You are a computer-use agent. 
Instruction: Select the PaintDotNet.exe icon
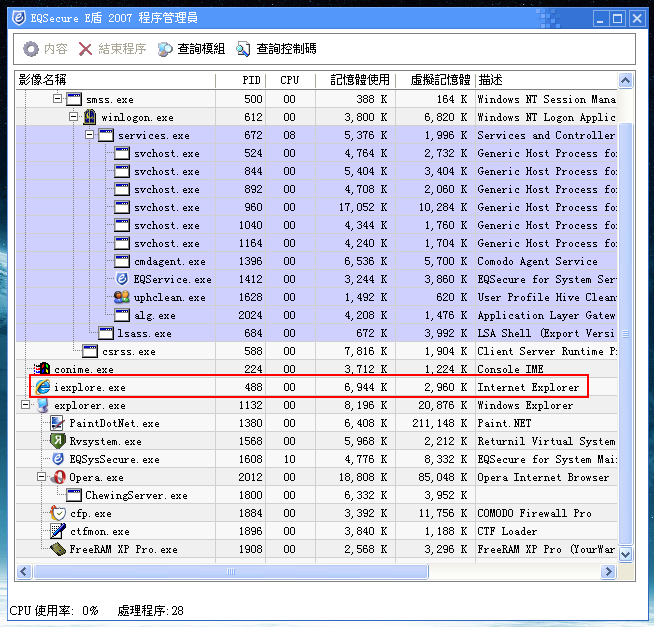tap(57, 423)
